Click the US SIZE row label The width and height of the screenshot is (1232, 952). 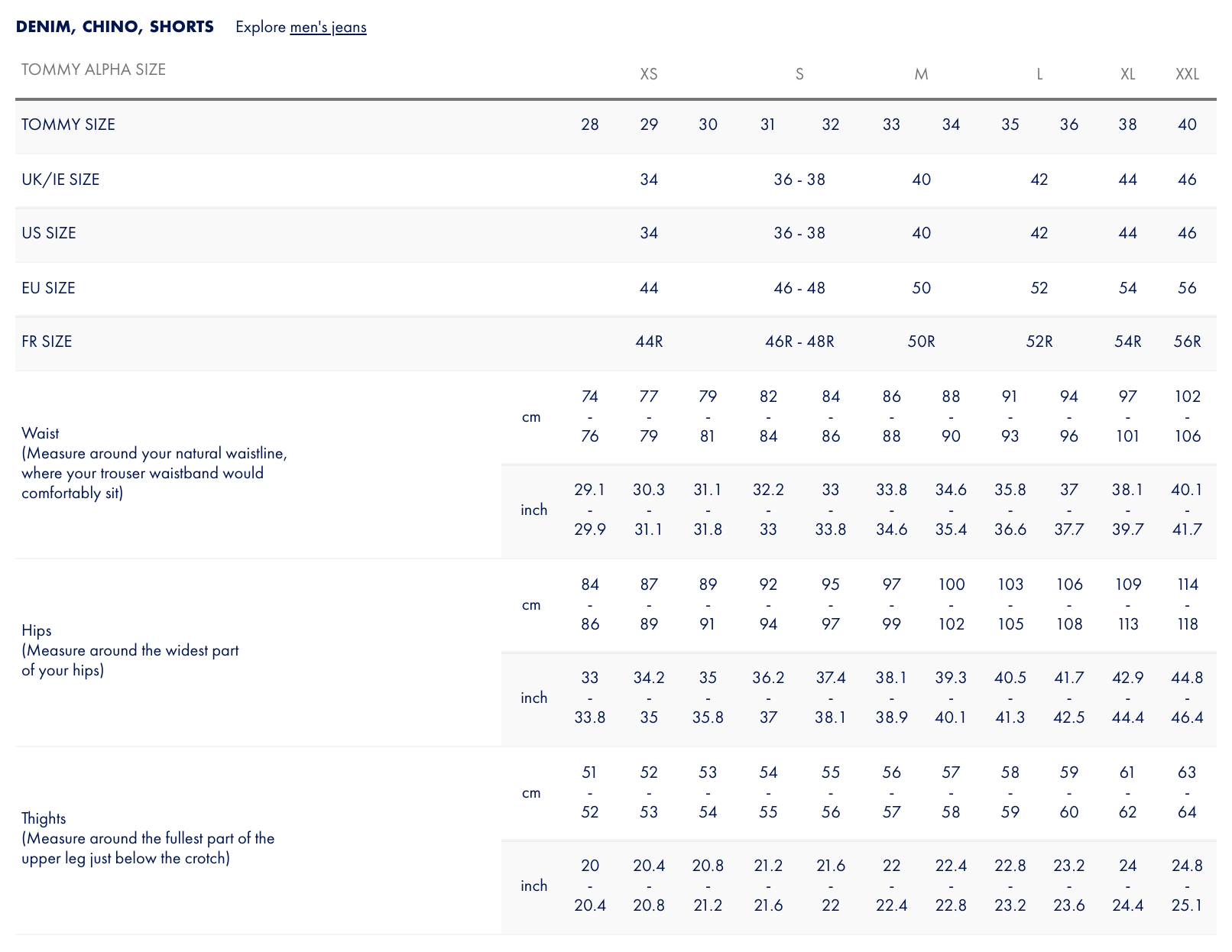coord(49,233)
